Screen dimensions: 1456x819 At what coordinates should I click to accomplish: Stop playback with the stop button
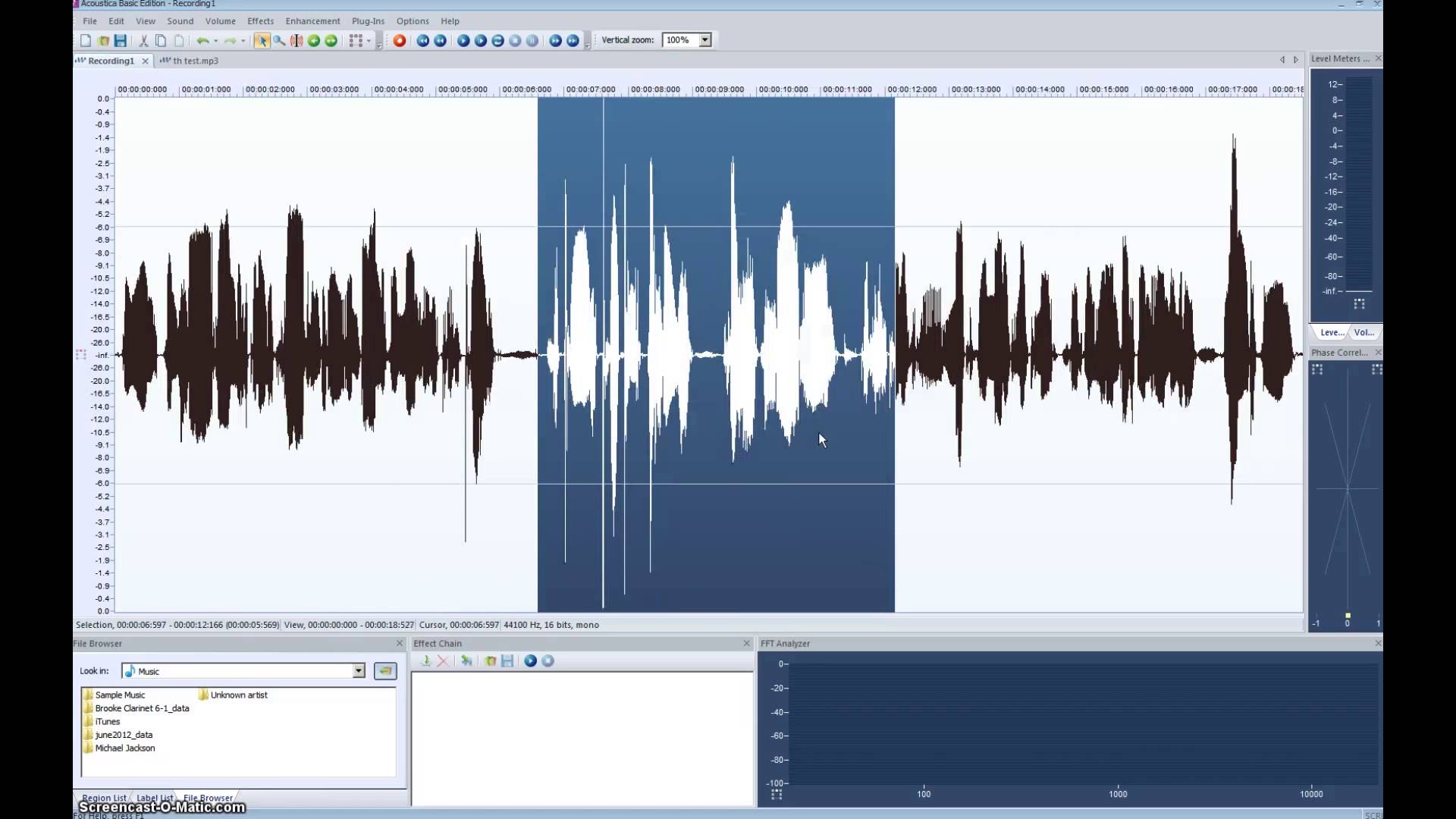coord(516,41)
